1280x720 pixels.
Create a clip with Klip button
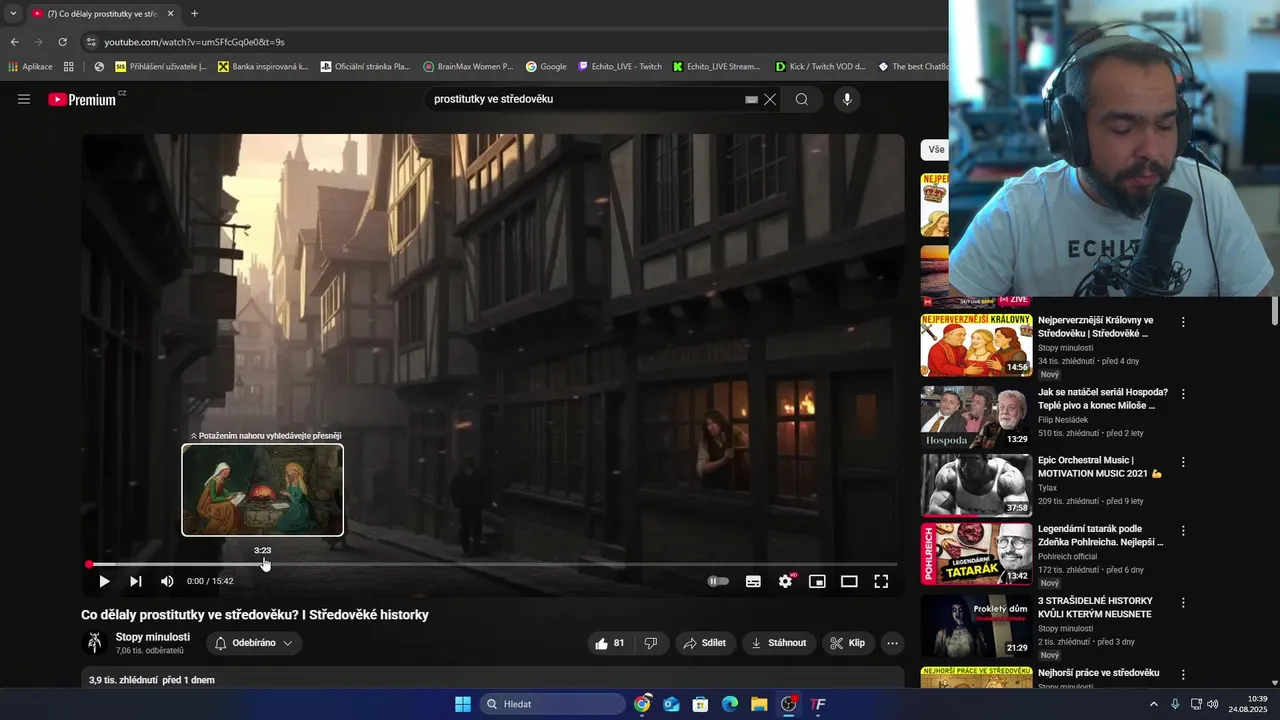click(x=848, y=643)
